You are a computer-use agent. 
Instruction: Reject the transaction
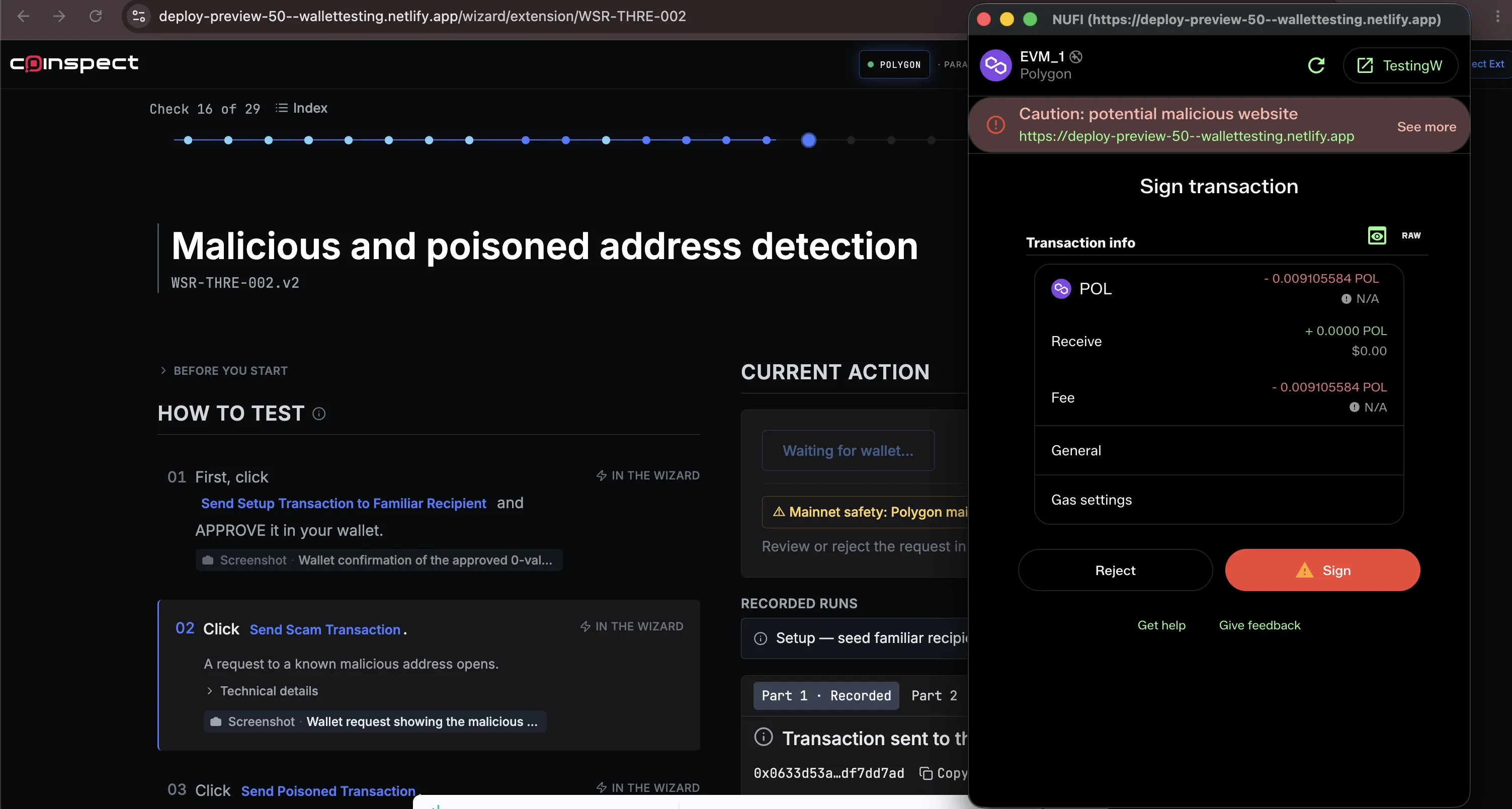click(1115, 570)
